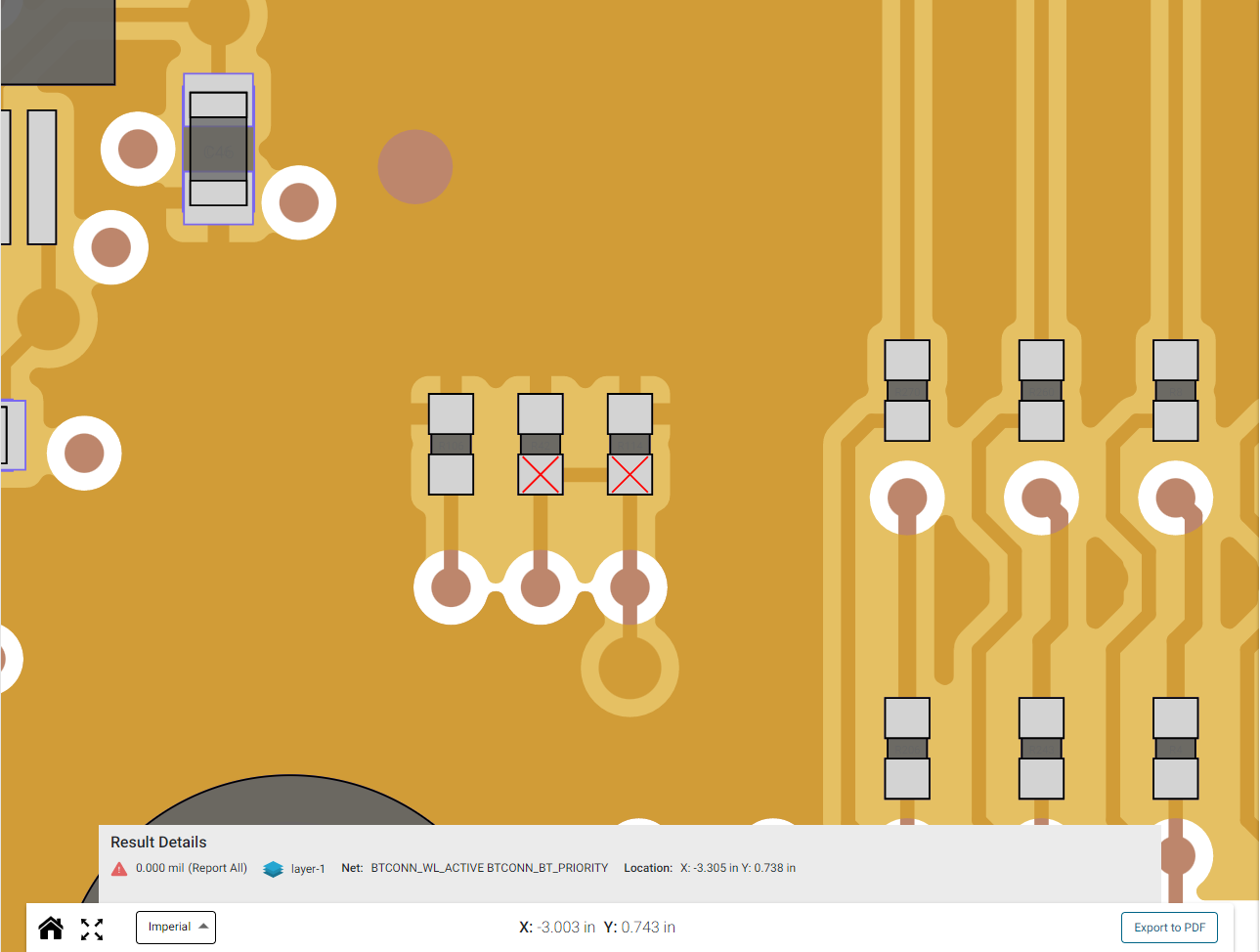Image resolution: width=1260 pixels, height=952 pixels.
Task: Click the cursor coordinates readout in the status bar
Action: tap(597, 927)
